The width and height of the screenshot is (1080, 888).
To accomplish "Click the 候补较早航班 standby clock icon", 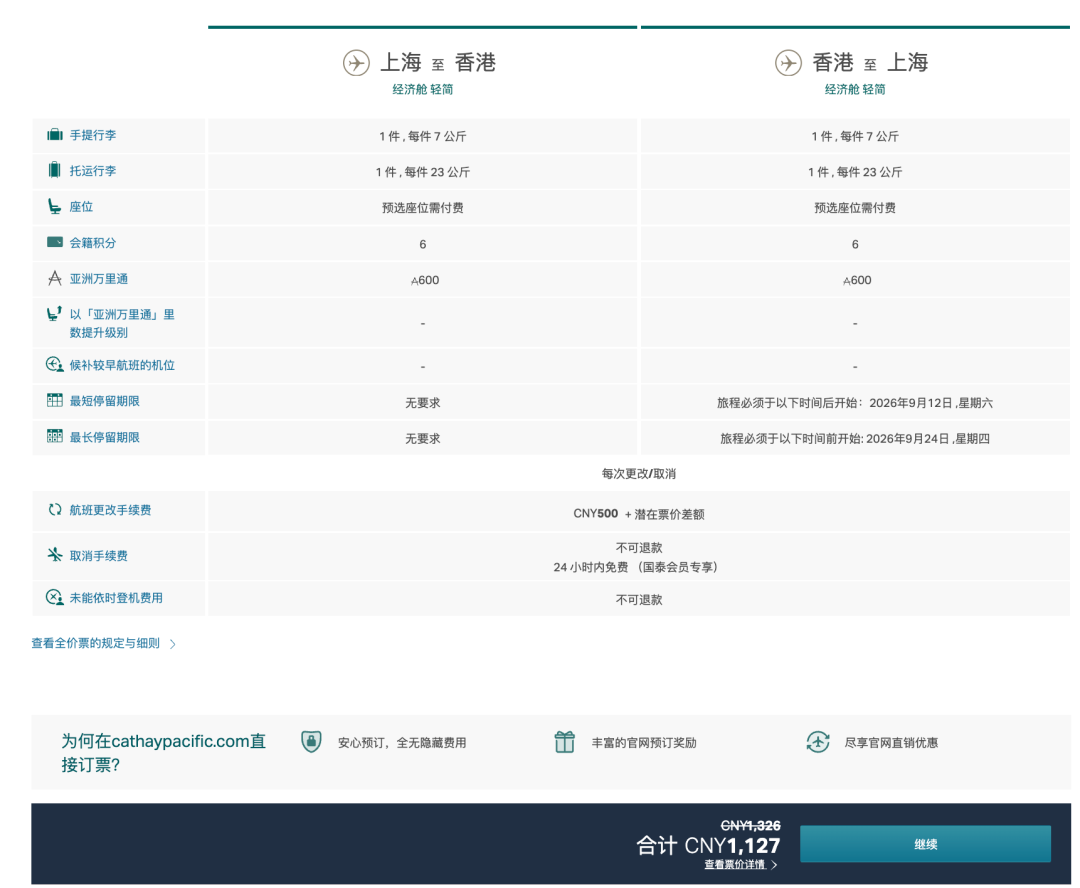I will (x=54, y=364).
